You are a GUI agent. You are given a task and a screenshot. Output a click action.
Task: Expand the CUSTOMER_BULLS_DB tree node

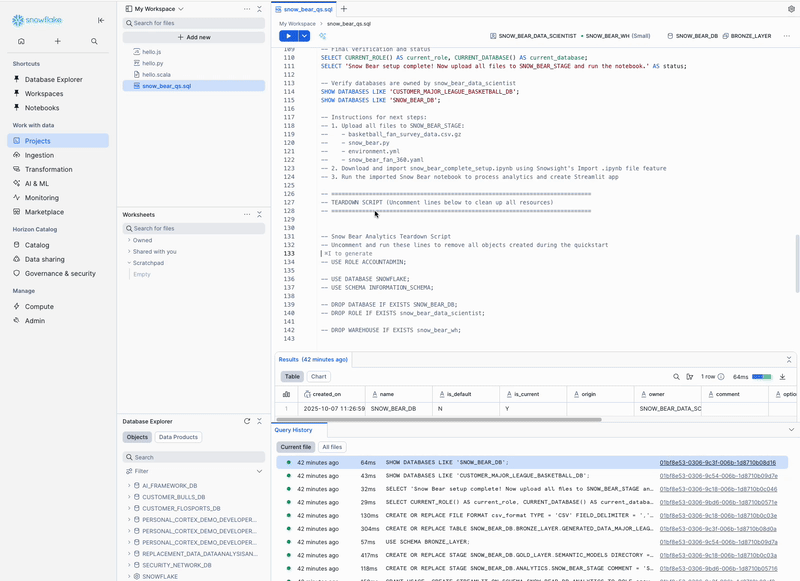coord(129,496)
